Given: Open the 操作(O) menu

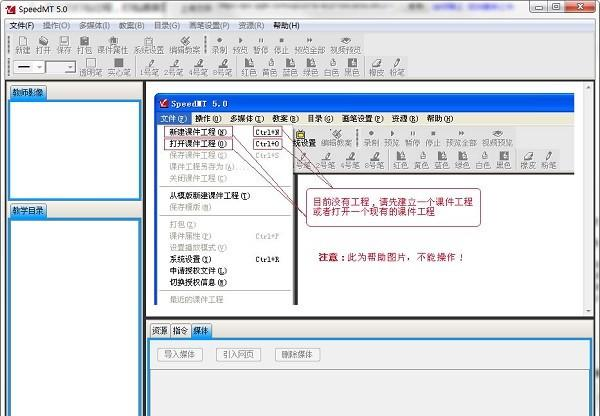Looking at the screenshot, I should [56, 25].
